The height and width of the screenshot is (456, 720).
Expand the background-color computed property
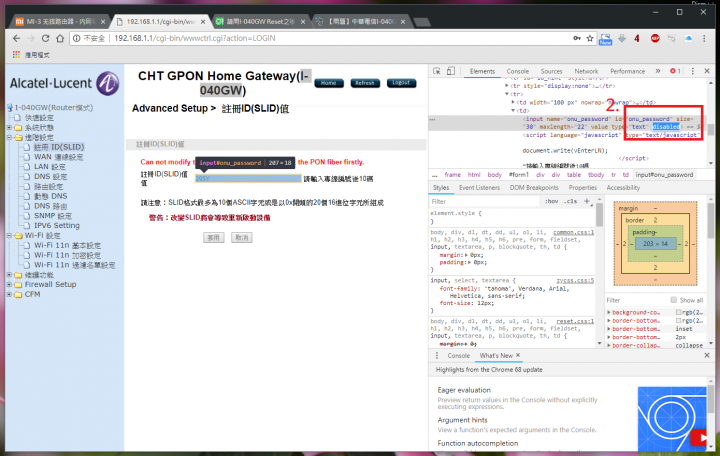point(609,312)
